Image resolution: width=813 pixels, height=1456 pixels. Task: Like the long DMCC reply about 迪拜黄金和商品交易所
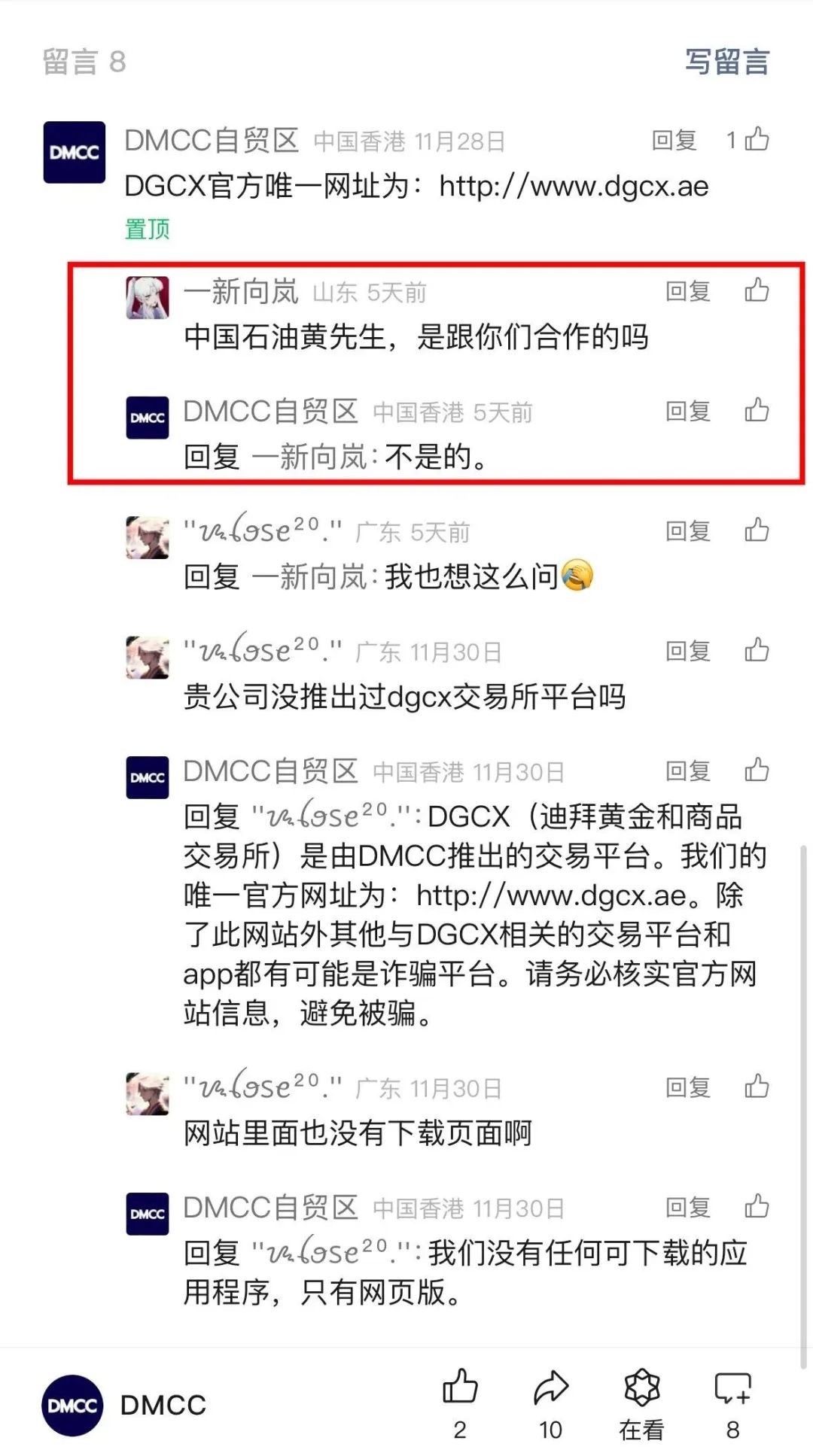(x=757, y=771)
